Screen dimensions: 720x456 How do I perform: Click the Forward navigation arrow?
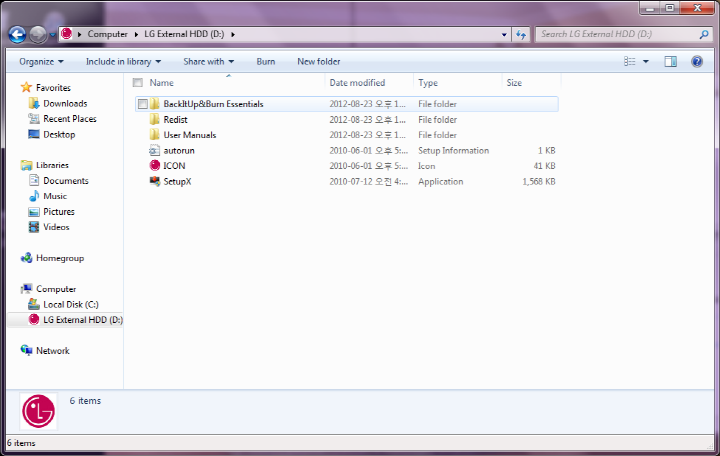38,34
